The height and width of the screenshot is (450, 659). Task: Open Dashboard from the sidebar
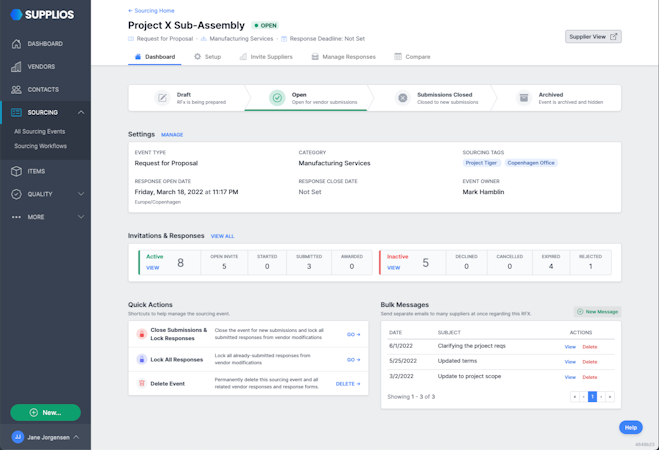tap(44, 44)
